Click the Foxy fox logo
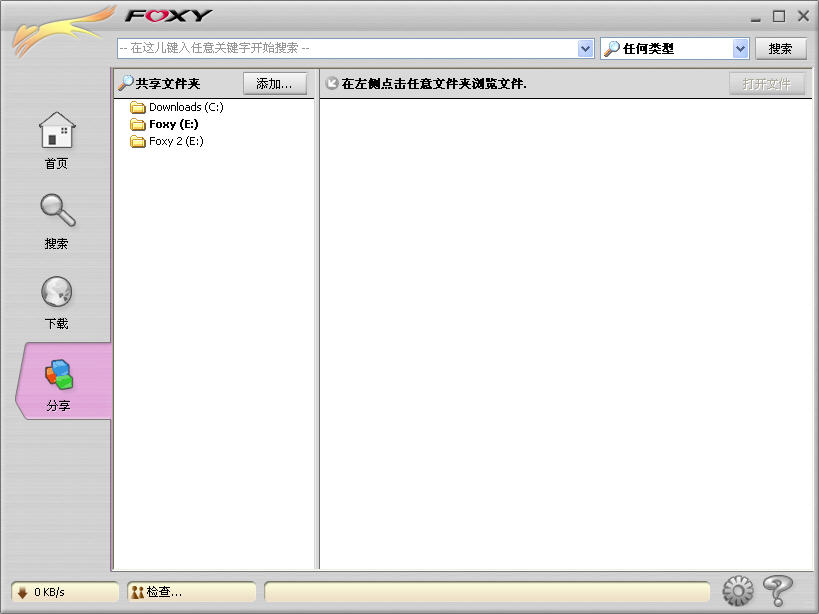Viewport: 819px width, 614px height. (60, 30)
